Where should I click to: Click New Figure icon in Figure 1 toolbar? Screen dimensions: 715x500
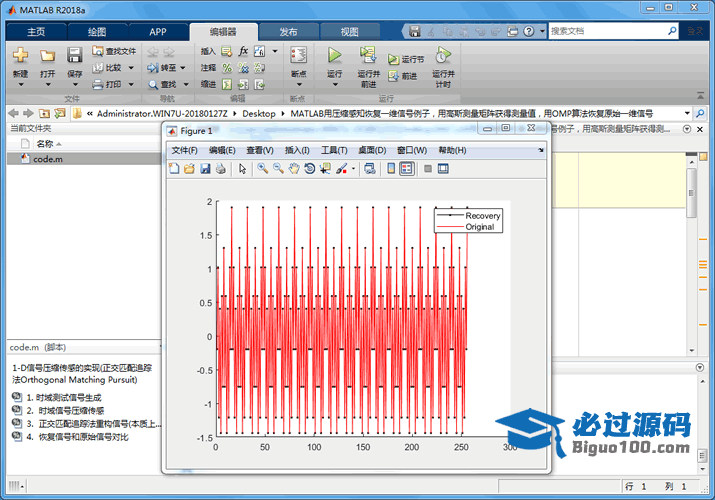[174, 169]
